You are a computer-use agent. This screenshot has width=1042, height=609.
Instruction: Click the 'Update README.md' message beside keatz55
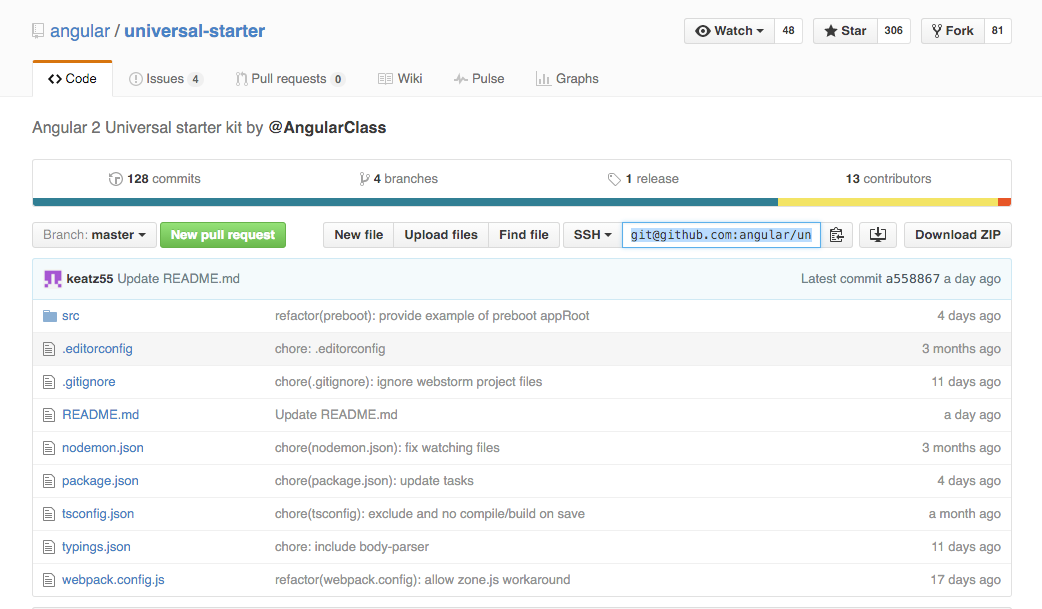point(179,279)
